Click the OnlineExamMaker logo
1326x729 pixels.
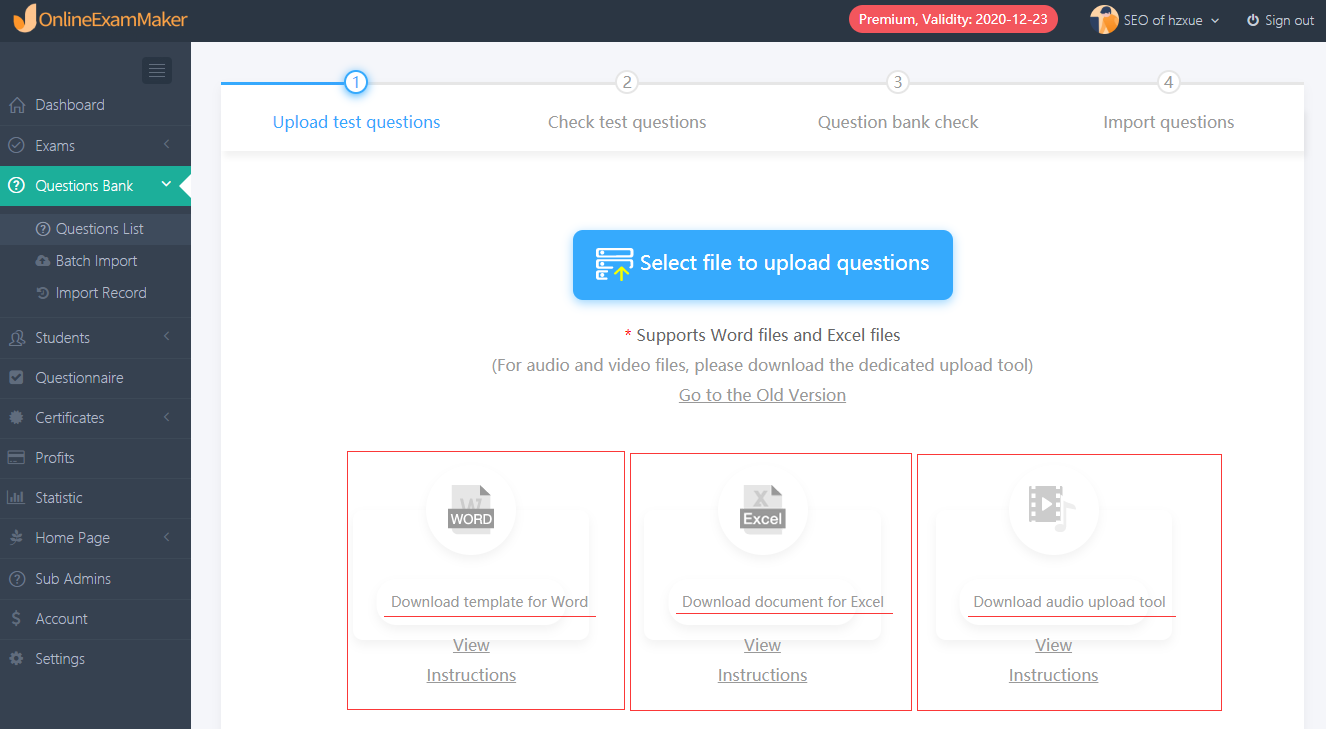tap(100, 18)
